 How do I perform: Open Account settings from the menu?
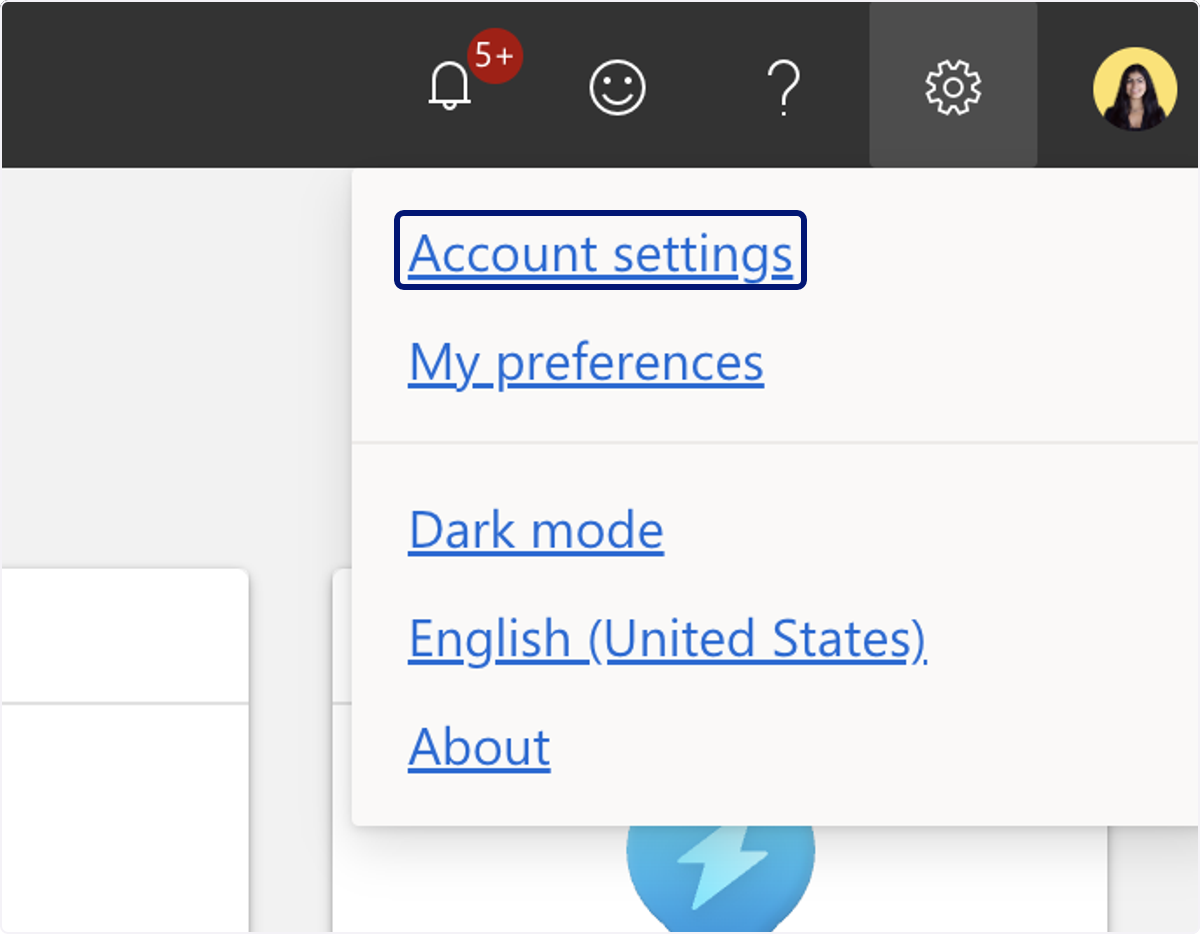600,253
